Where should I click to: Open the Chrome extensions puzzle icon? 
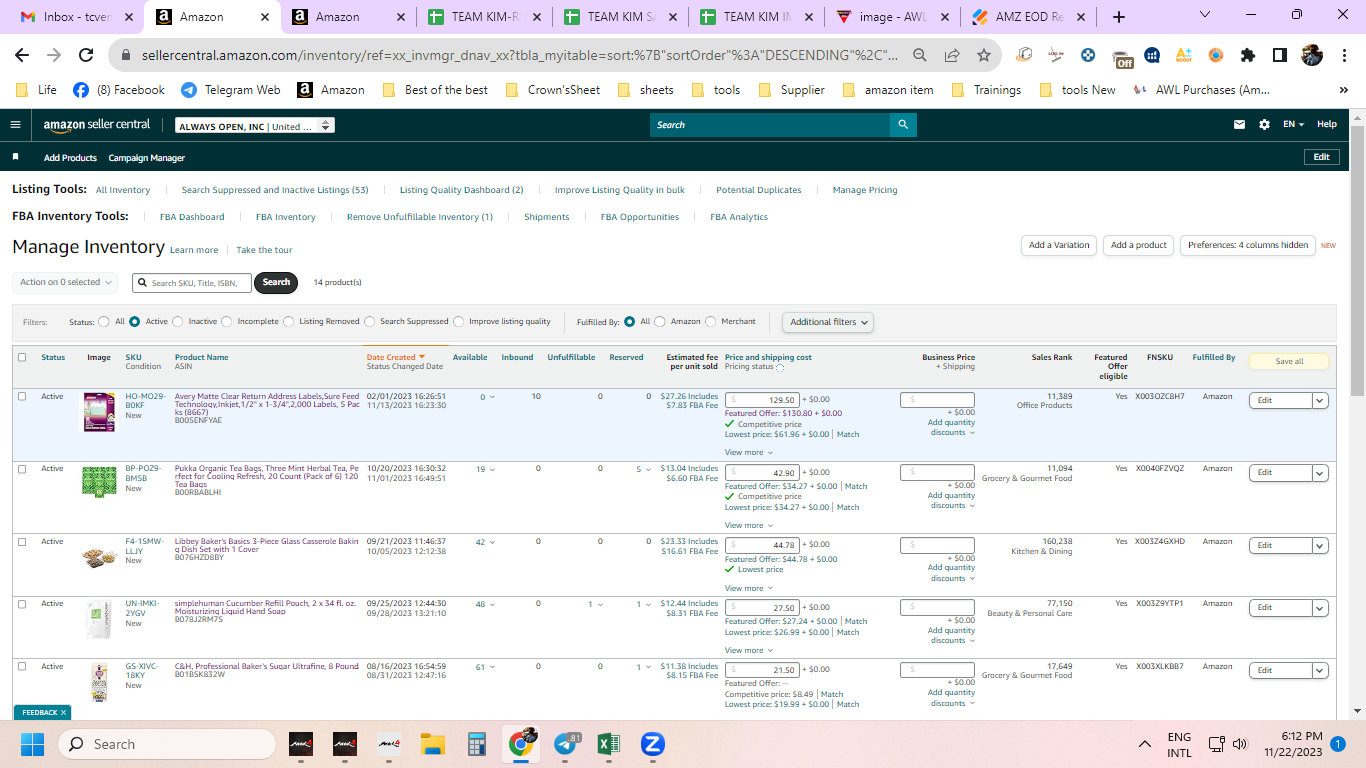pos(1247,55)
